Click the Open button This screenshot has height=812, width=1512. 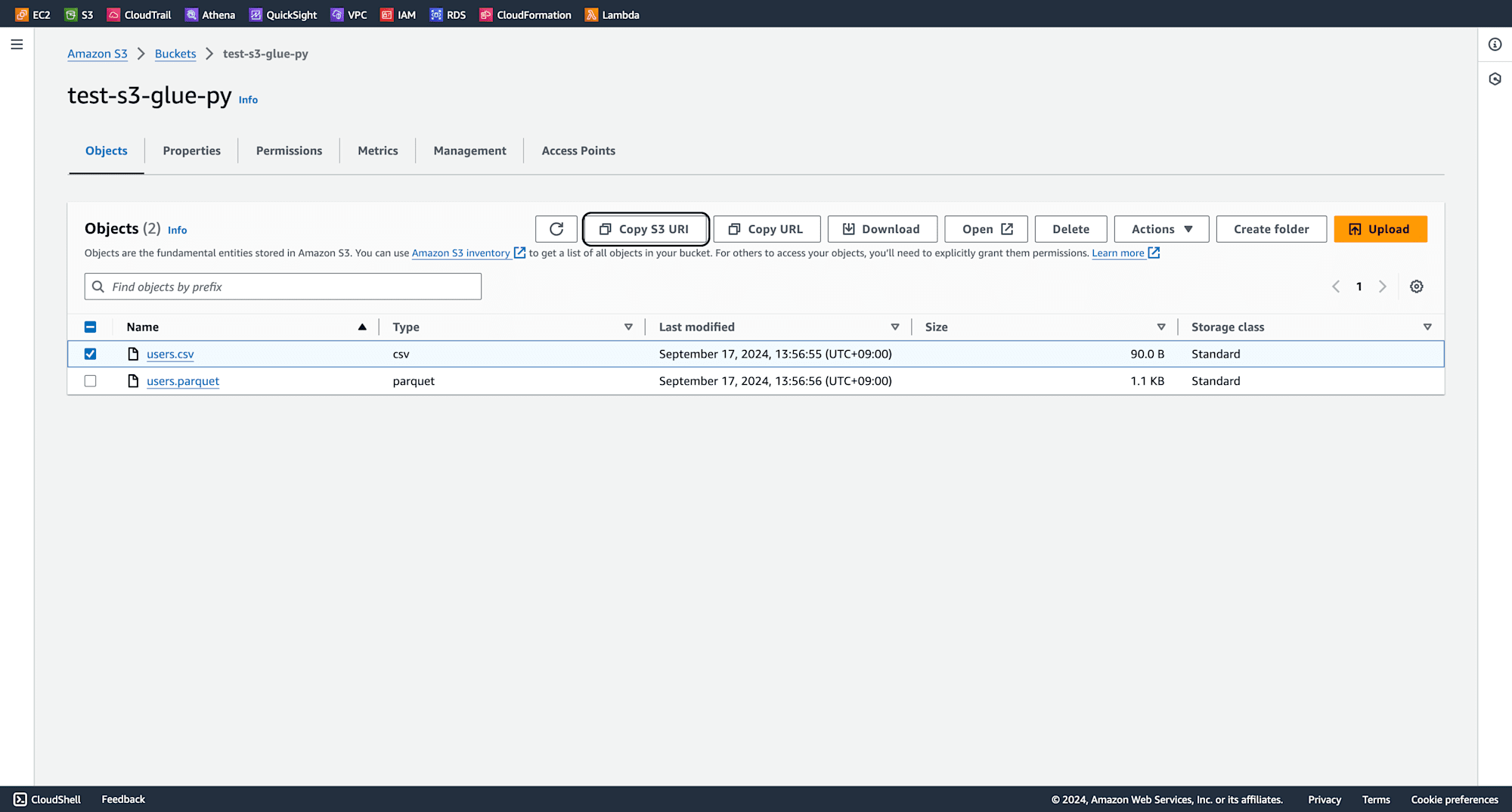pyautogui.click(x=987, y=229)
